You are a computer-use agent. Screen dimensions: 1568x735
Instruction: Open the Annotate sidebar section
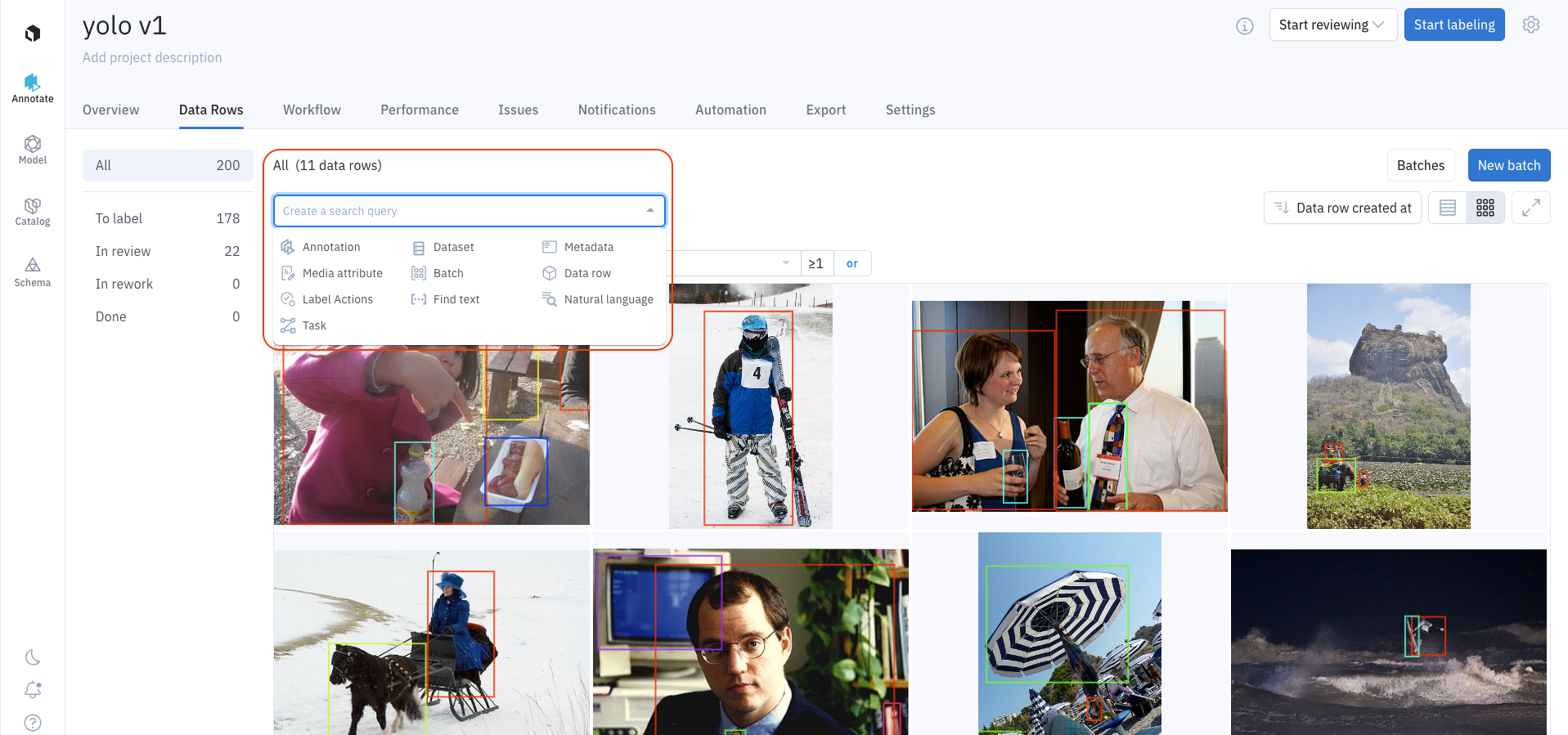[33, 88]
